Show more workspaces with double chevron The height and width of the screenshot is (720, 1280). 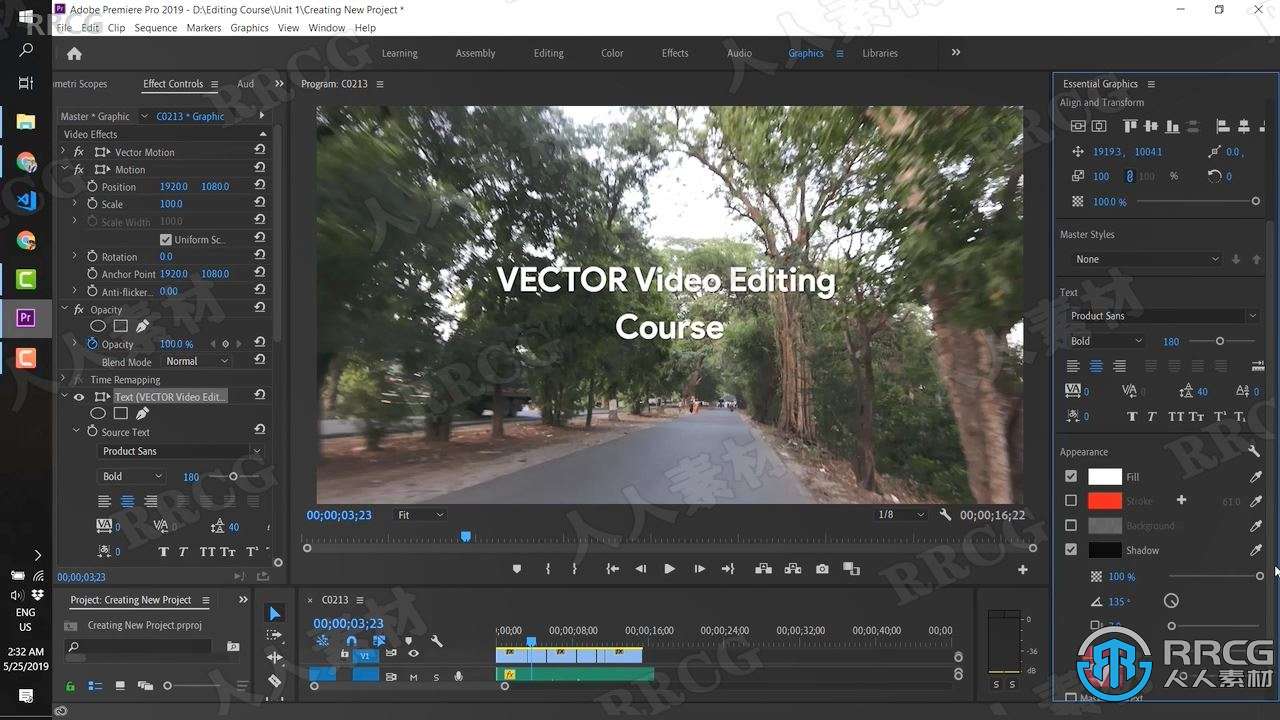956,53
